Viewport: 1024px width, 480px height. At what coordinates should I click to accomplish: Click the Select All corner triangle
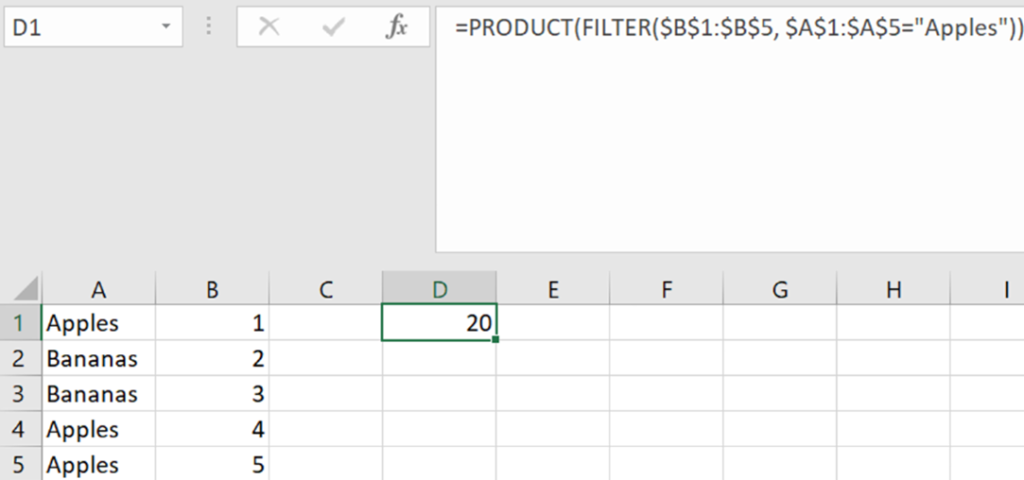coord(27,290)
